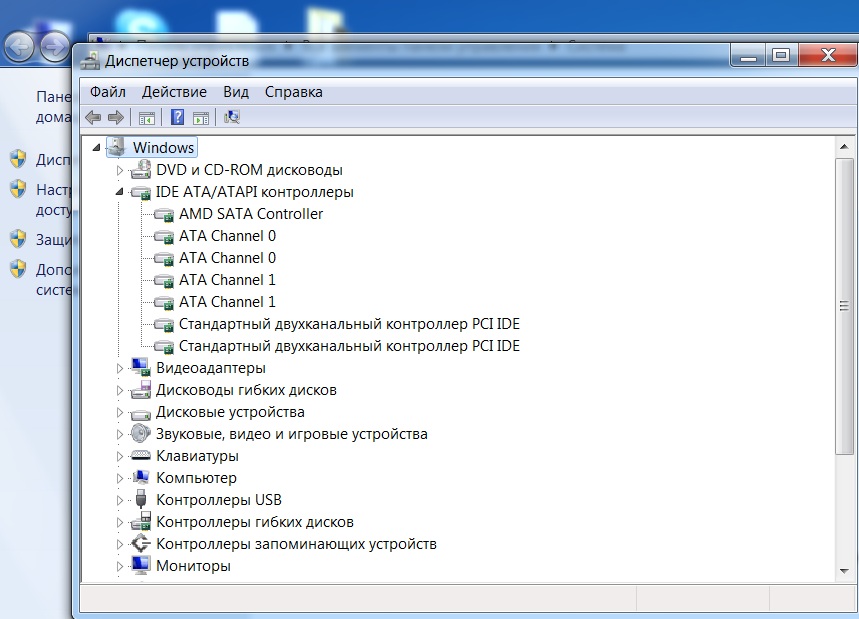The image size is (859, 619).
Task: Minimize the Диспетчер устройств window
Action: pos(748,56)
